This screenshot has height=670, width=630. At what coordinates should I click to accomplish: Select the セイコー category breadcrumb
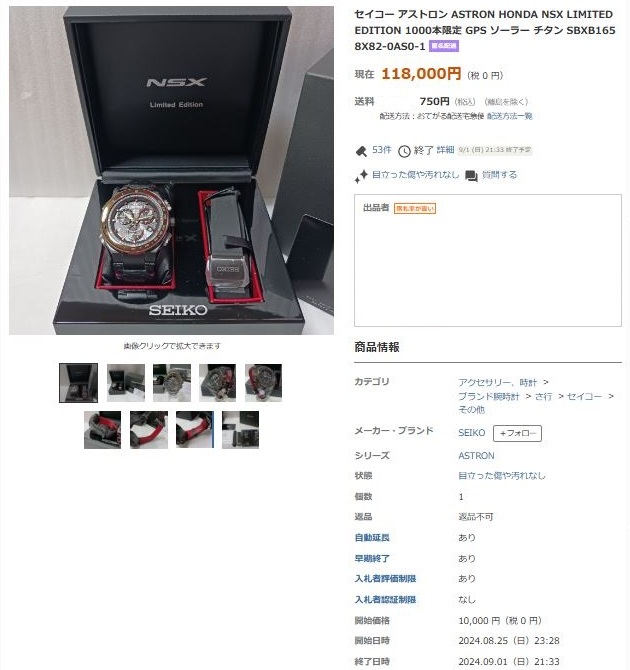pyautogui.click(x=584, y=397)
